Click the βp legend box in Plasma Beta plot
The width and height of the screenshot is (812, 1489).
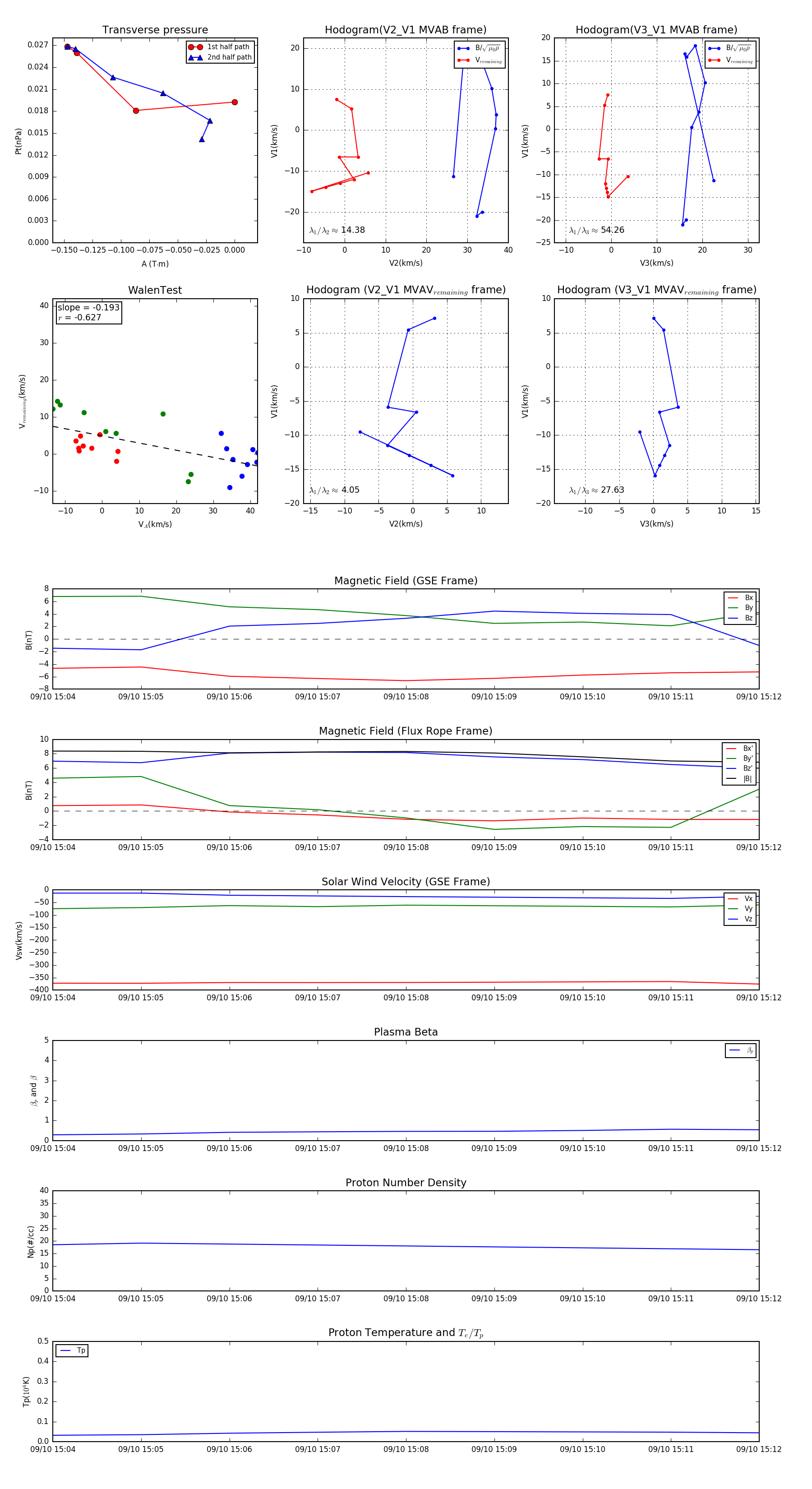(740, 1050)
